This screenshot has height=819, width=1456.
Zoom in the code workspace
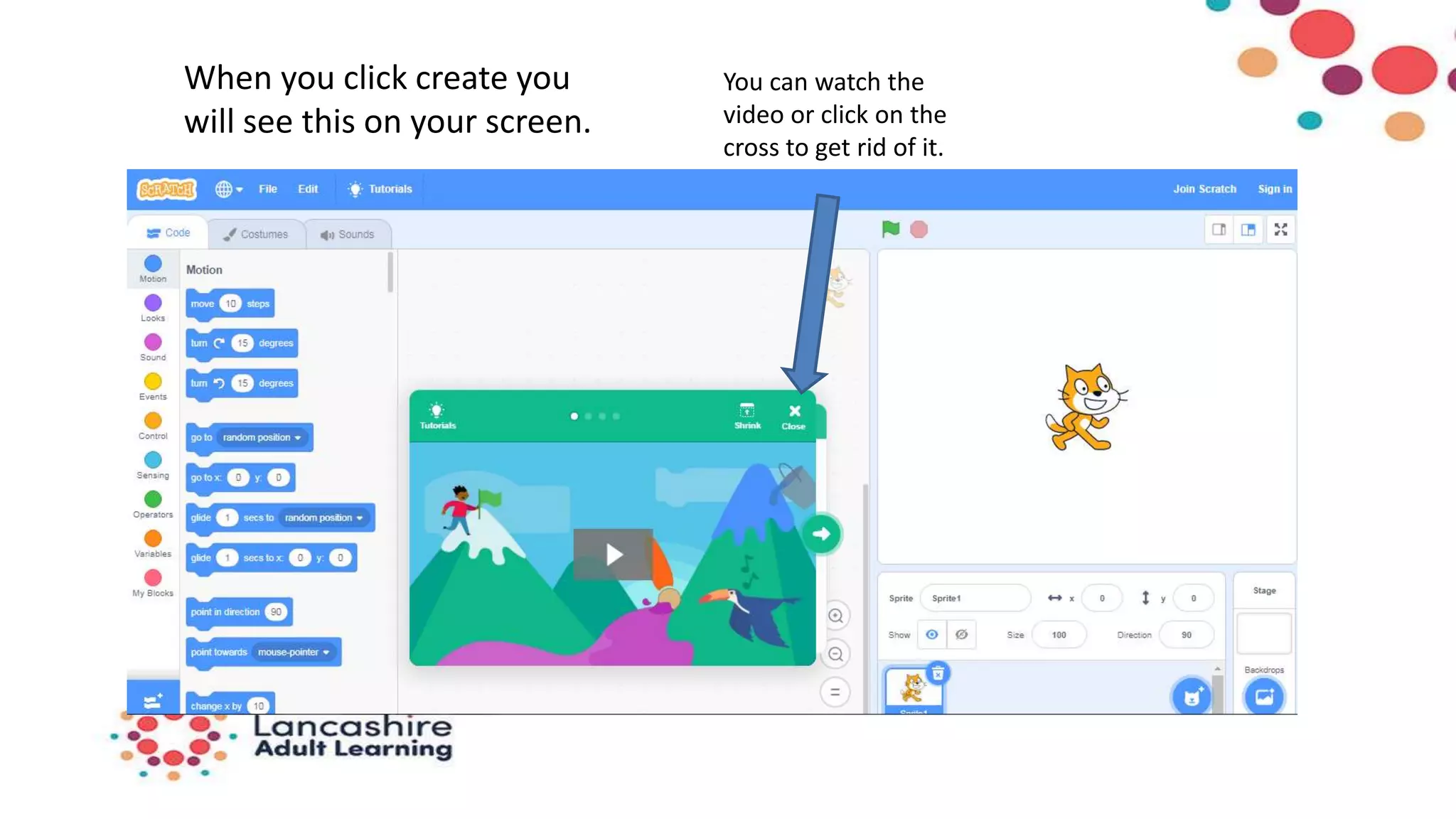click(x=836, y=616)
